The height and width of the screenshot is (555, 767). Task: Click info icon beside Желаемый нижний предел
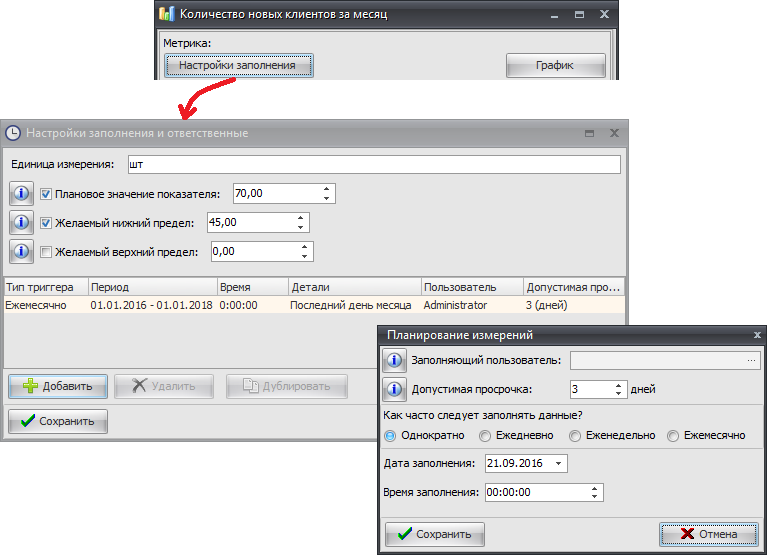(20, 223)
